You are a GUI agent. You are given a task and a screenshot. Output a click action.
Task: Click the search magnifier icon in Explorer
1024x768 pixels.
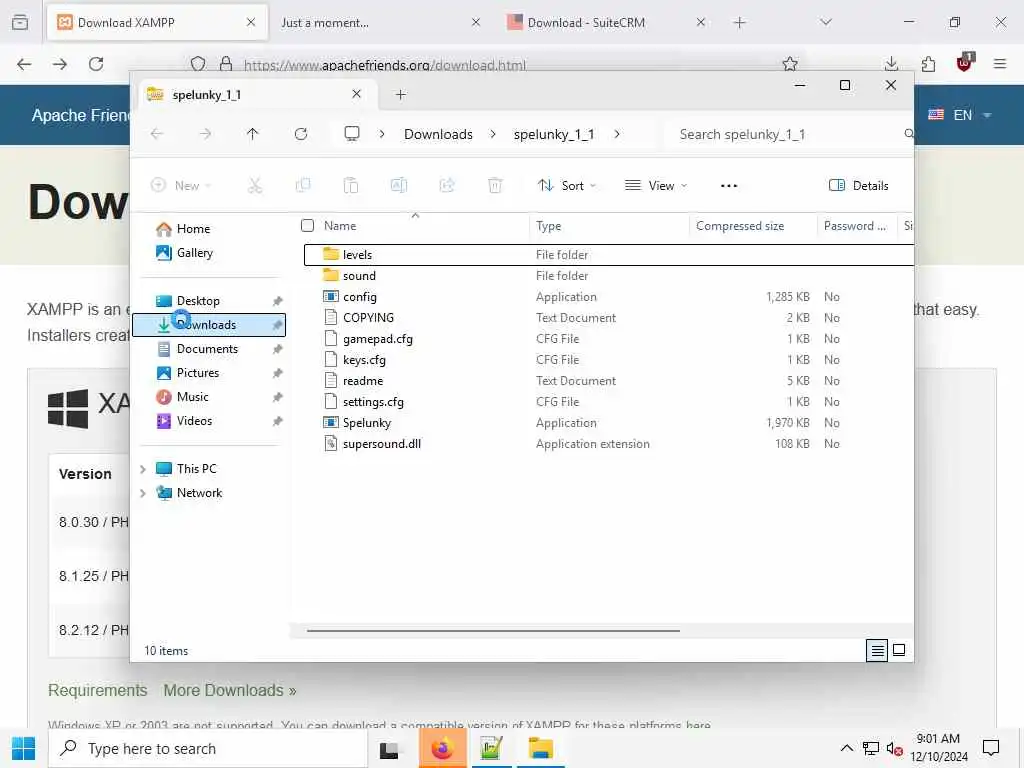pos(908,134)
